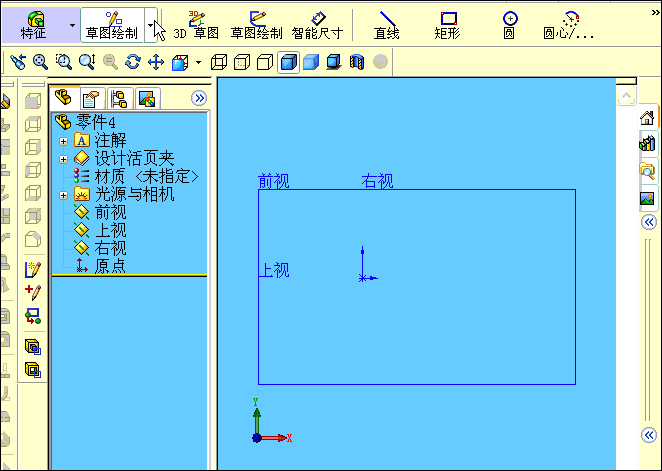
Task: Click the red-plus pencil icon
Action: pyautogui.click(x=33, y=292)
